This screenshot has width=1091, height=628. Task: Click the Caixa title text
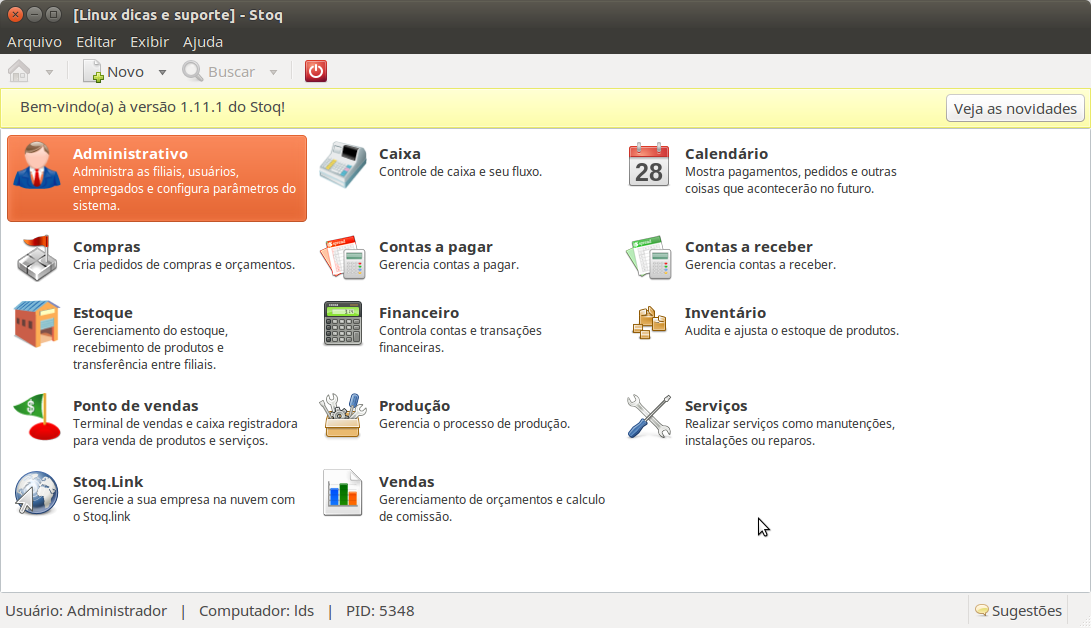coord(399,154)
